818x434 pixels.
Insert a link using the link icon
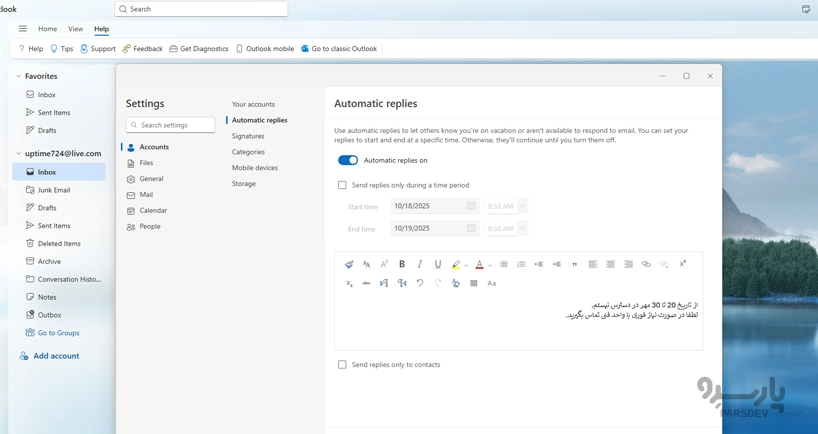pyautogui.click(x=646, y=264)
